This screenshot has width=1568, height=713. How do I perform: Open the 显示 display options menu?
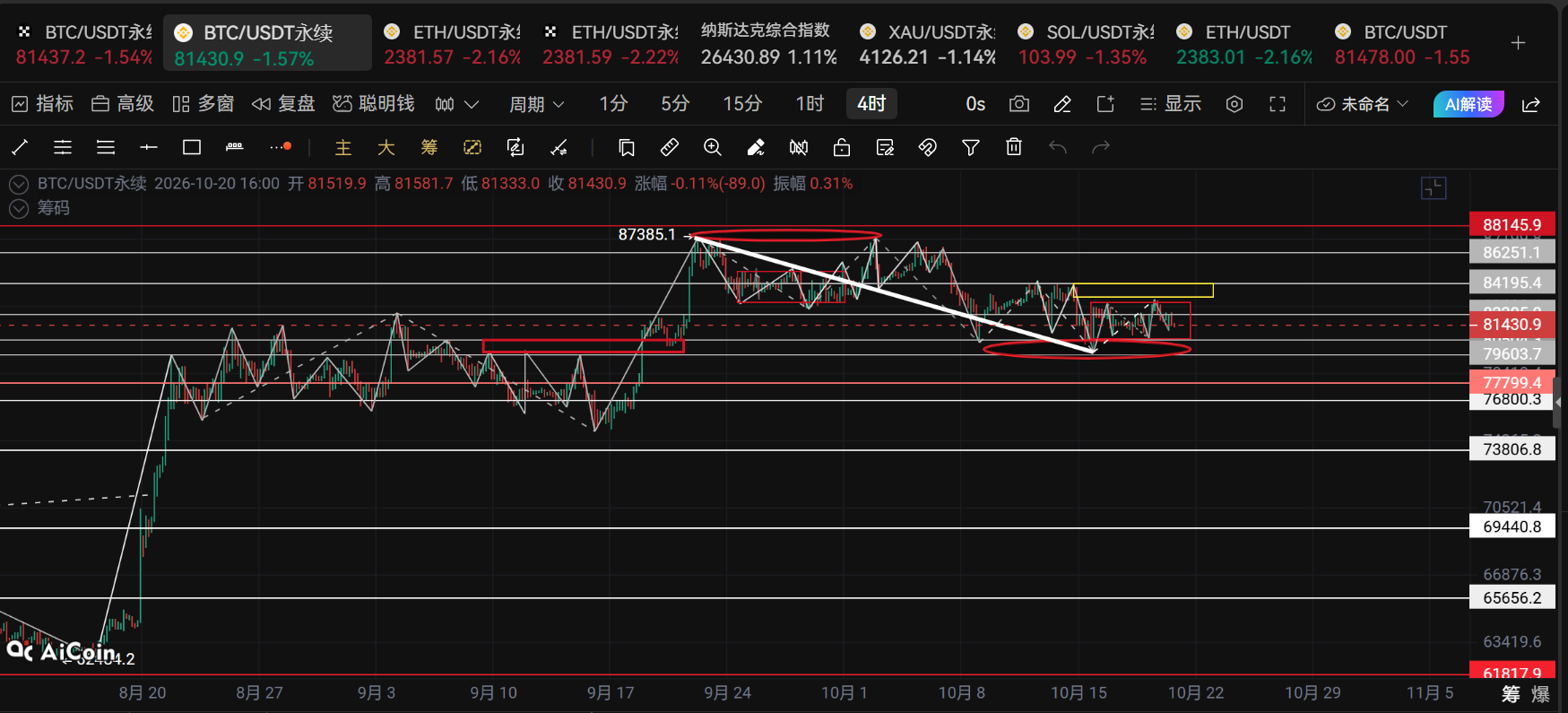click(x=1171, y=104)
